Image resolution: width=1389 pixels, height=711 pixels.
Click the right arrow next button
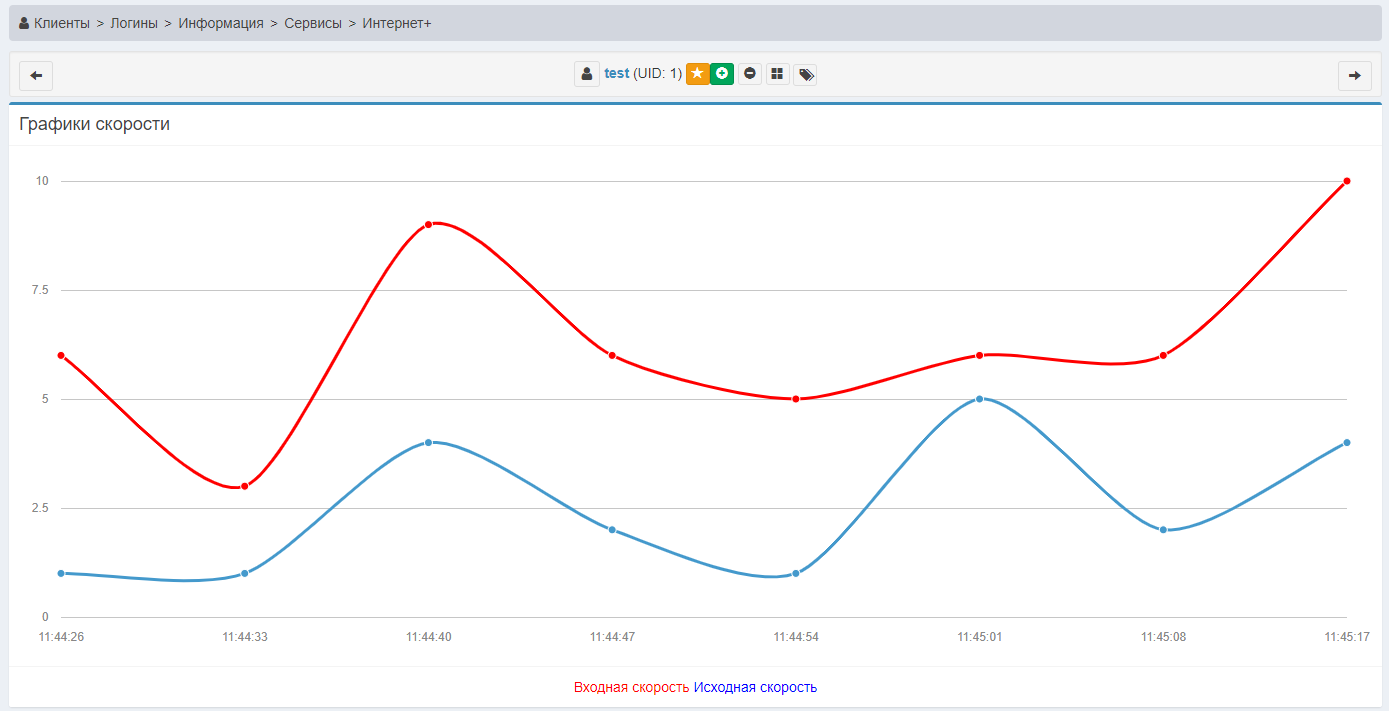[1354, 75]
